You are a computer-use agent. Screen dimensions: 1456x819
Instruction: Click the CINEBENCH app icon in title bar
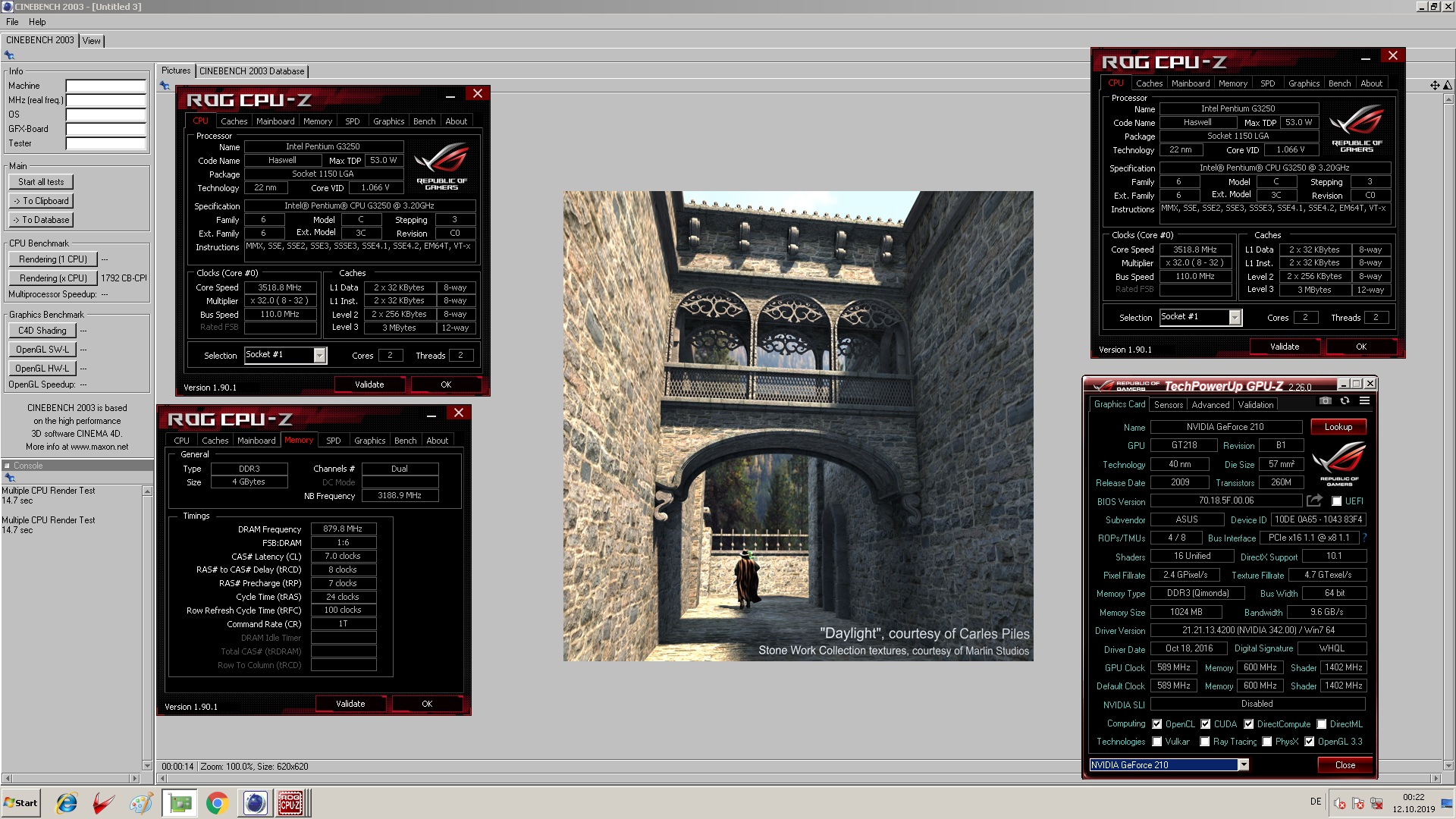tap(8, 7)
